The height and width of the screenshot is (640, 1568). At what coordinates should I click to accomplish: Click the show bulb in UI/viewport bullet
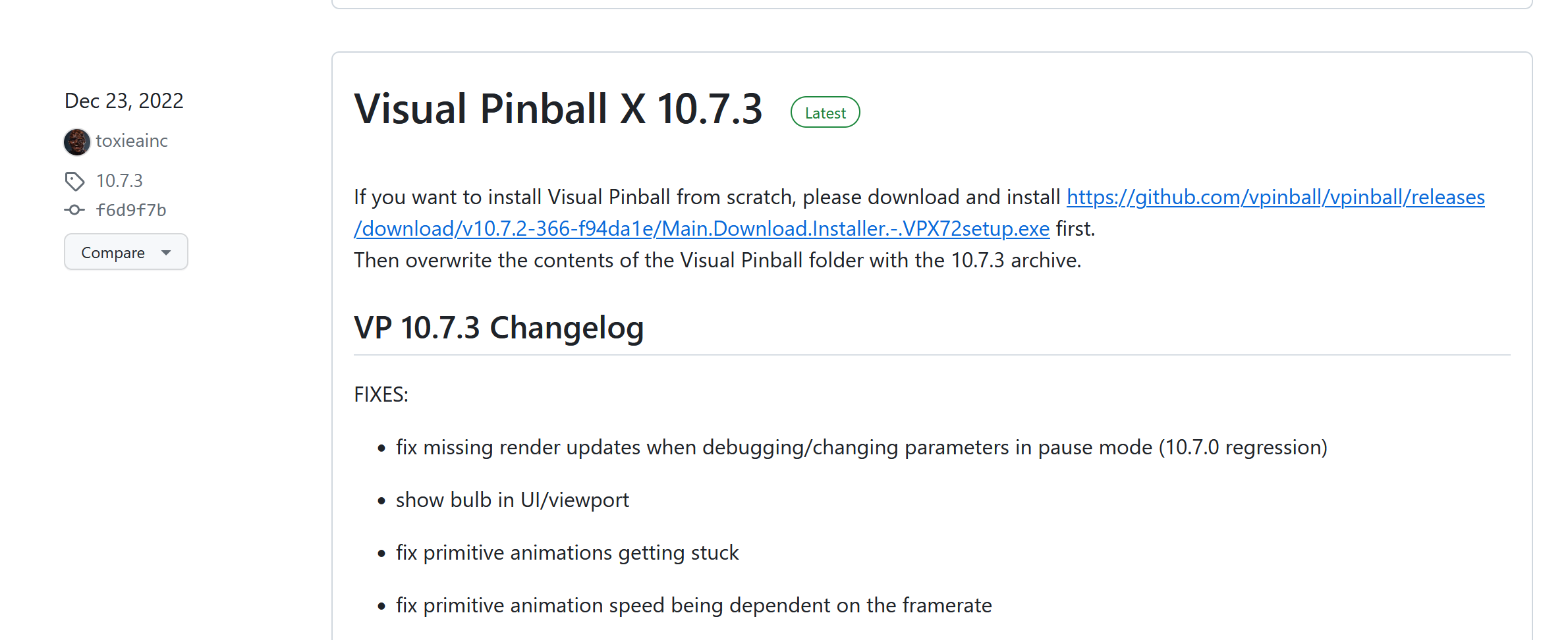[x=511, y=499]
